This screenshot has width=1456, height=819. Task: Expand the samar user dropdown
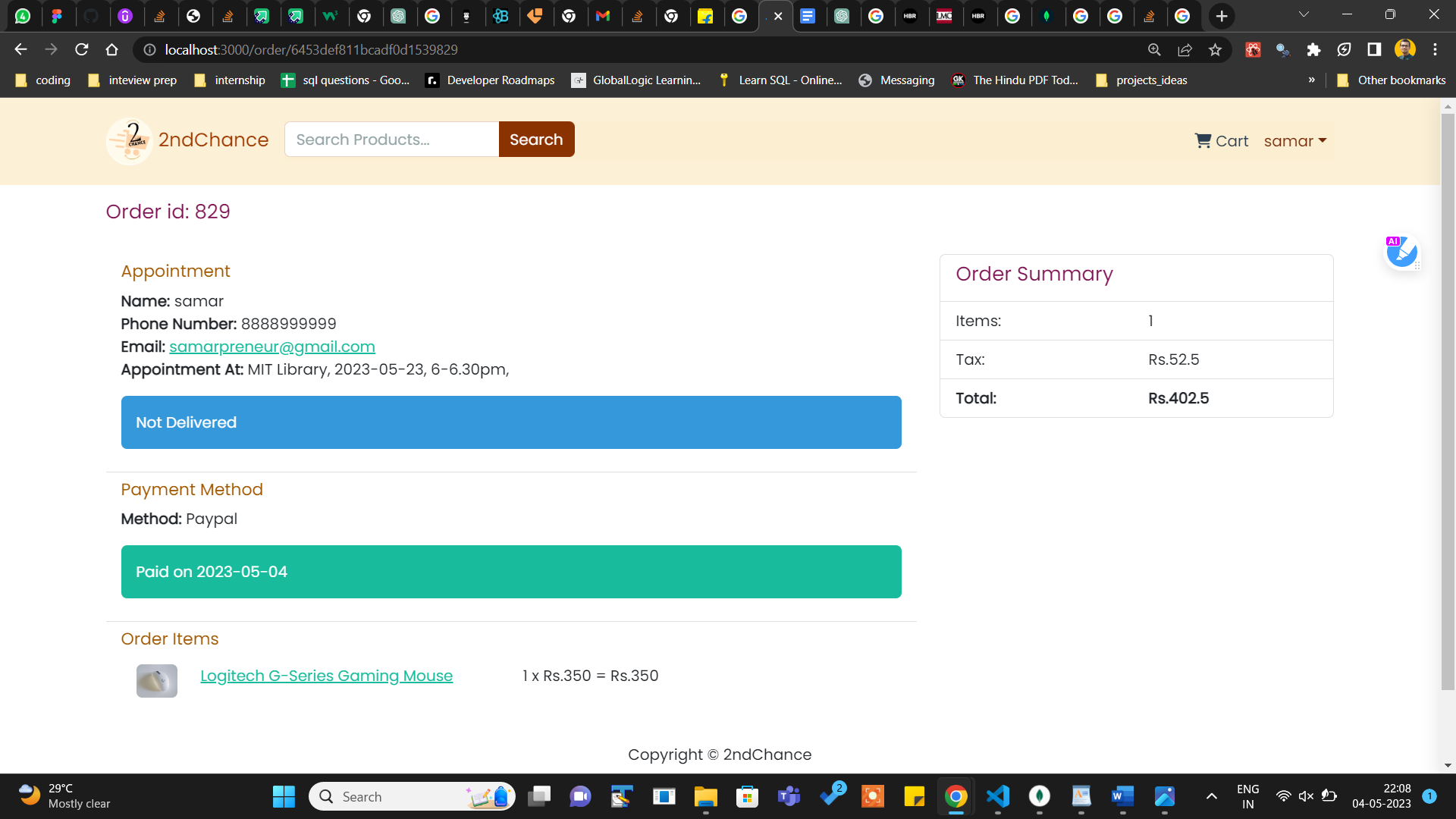click(1294, 141)
